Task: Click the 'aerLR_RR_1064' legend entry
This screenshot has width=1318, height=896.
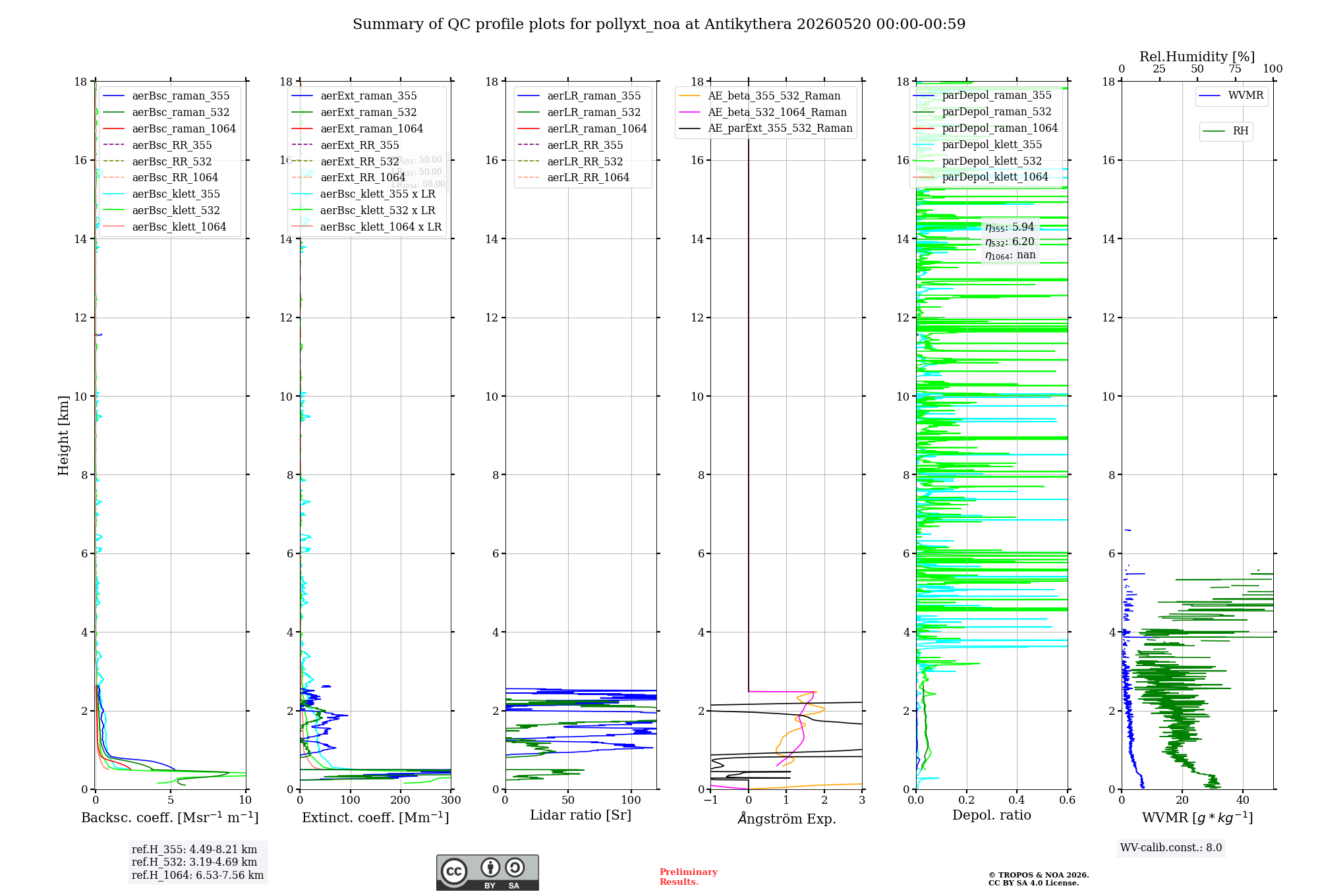Action: tap(574, 178)
